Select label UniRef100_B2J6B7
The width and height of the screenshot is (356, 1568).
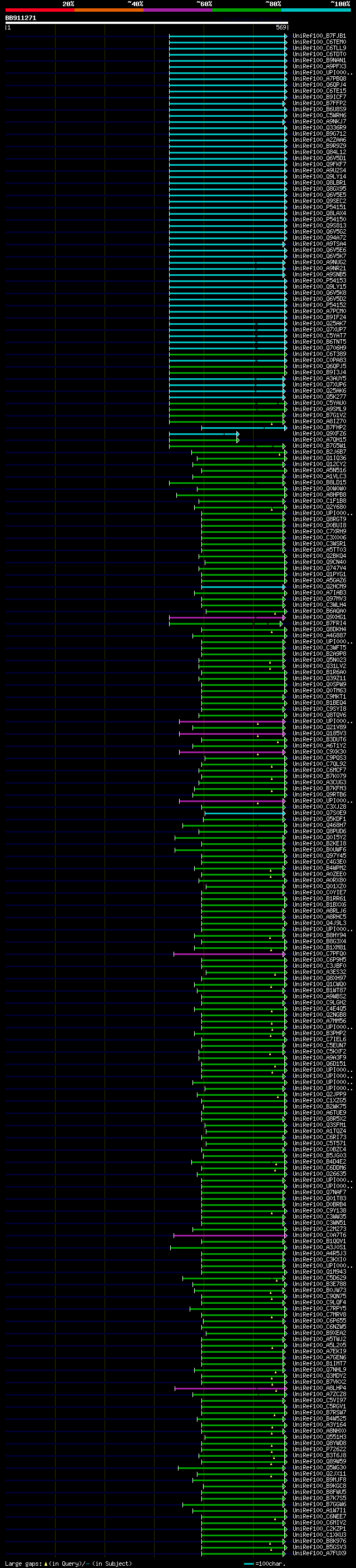319,452
